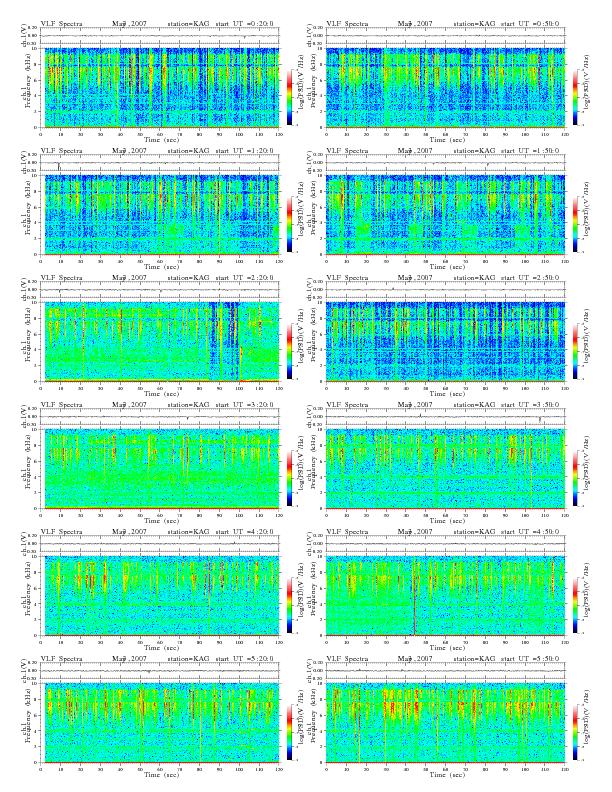Select the header 'start UT =1:50:0'

[x=530, y=151]
